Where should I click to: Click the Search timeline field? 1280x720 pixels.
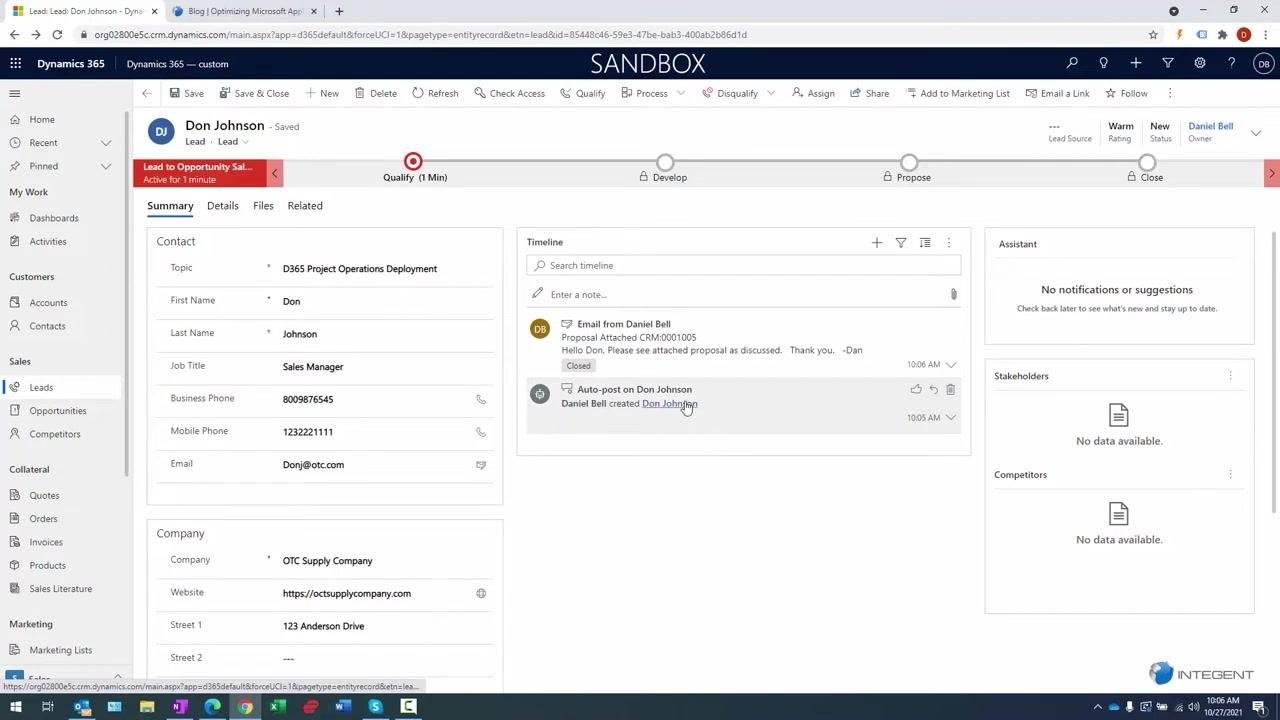(744, 265)
